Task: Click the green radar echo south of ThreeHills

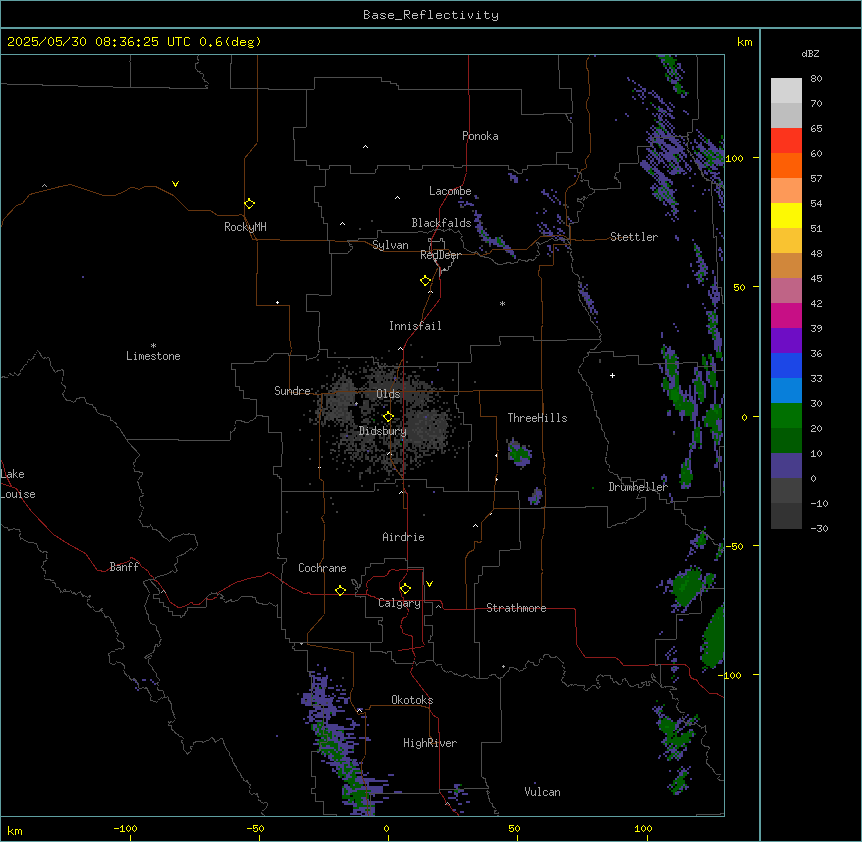Action: point(519,452)
